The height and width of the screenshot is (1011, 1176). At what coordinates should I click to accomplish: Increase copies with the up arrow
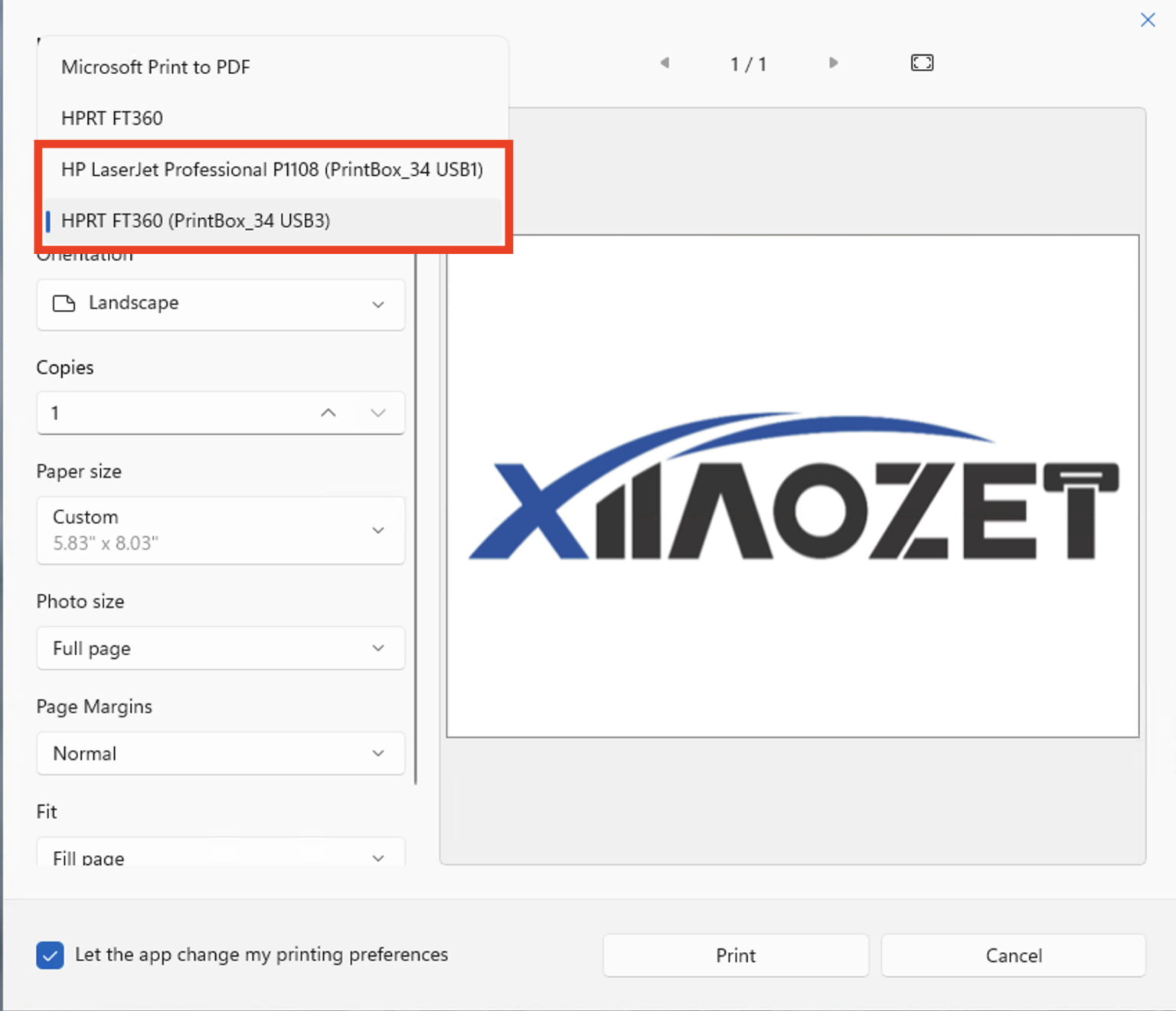click(328, 413)
